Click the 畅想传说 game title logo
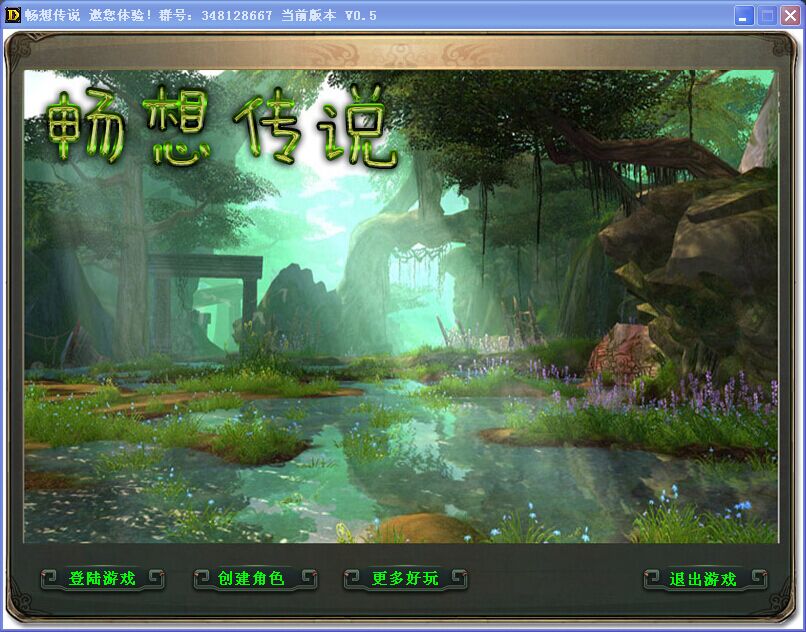Image resolution: width=806 pixels, height=632 pixels. (221, 126)
